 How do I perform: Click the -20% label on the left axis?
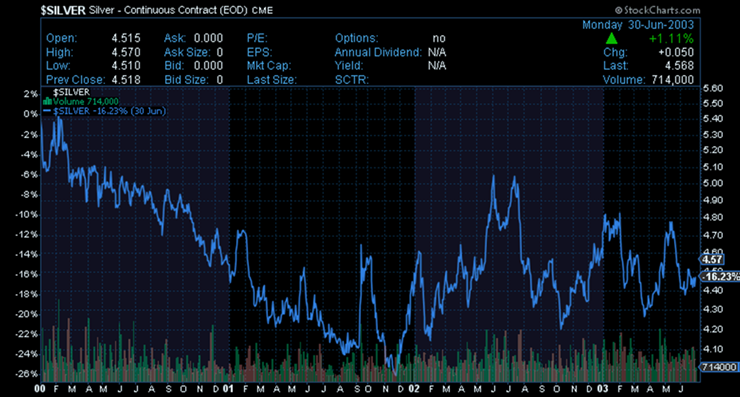point(26,314)
